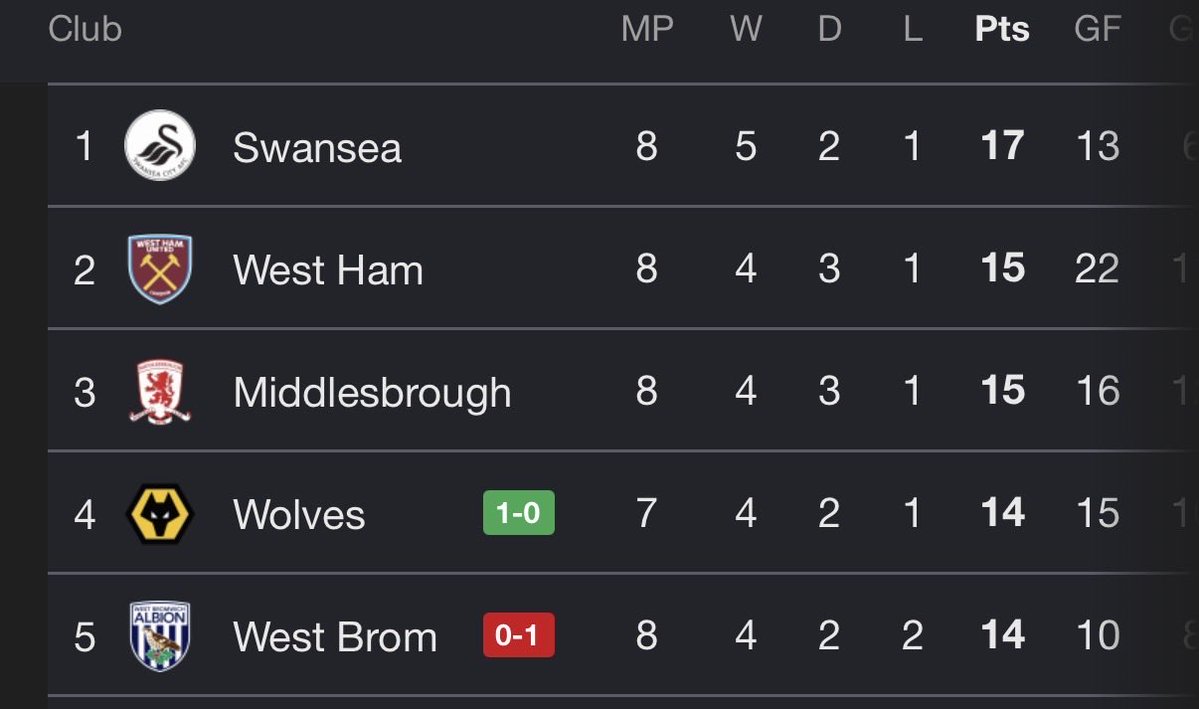Tap the West Ham crest icon
The image size is (1199, 709).
(160, 268)
